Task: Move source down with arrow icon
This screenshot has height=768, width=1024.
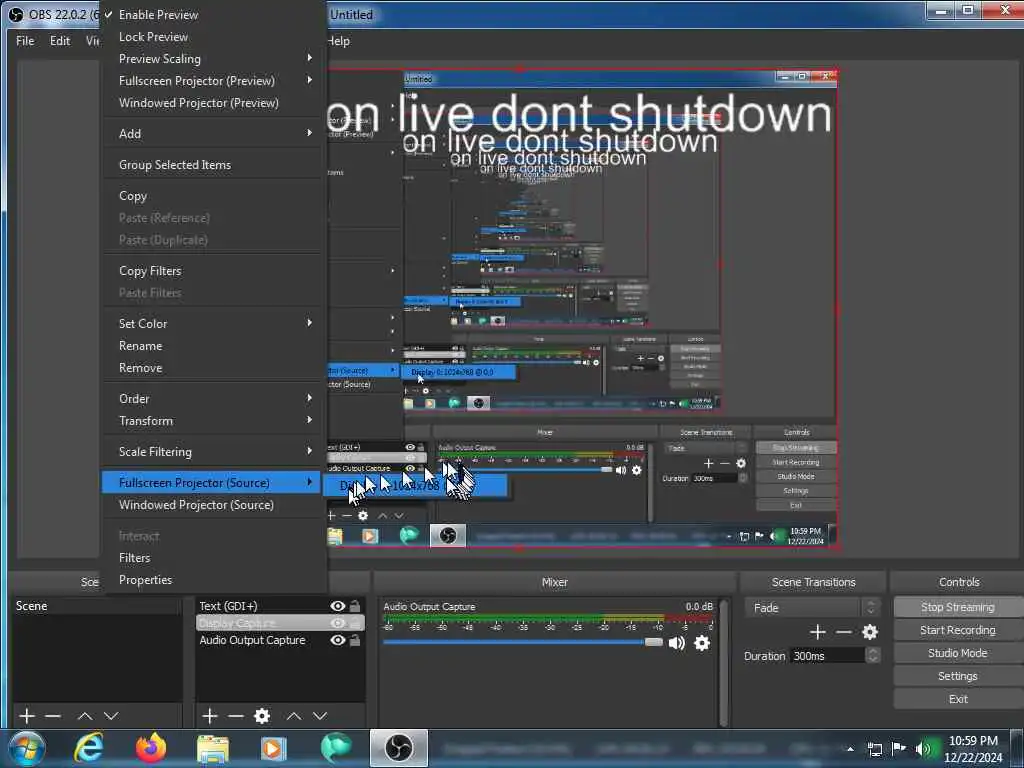Action: pos(320,716)
